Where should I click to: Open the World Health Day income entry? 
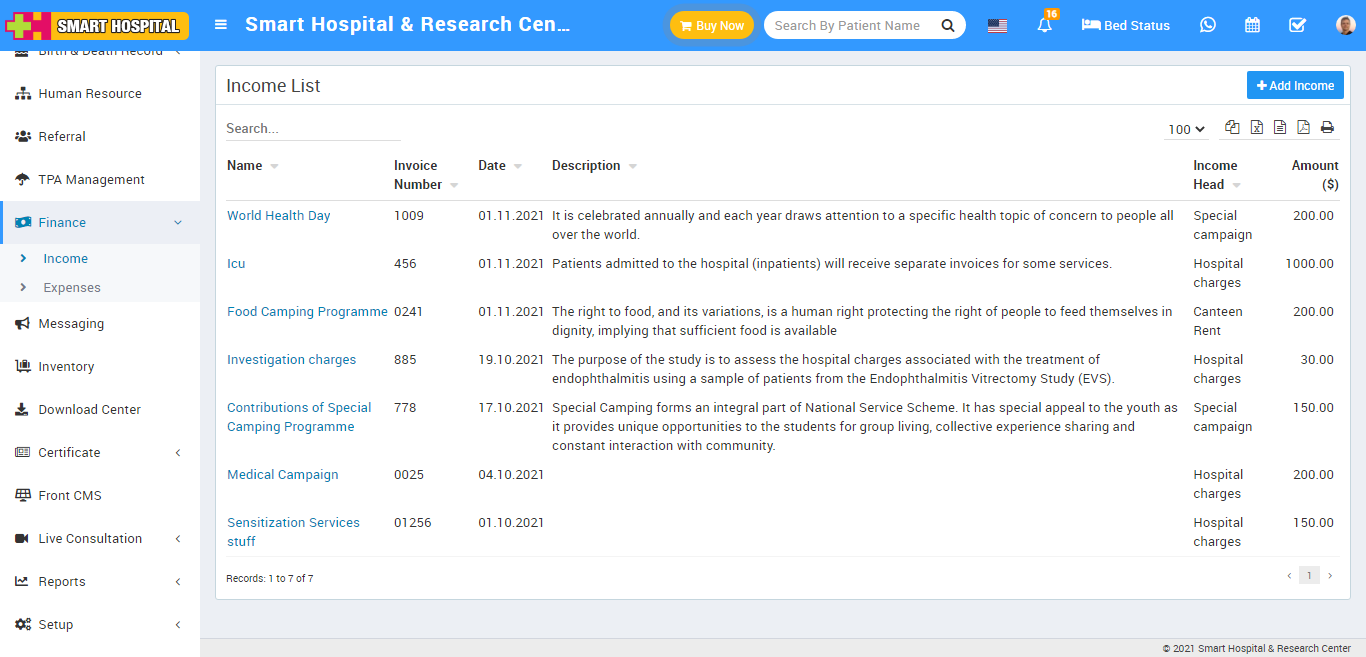click(x=278, y=215)
